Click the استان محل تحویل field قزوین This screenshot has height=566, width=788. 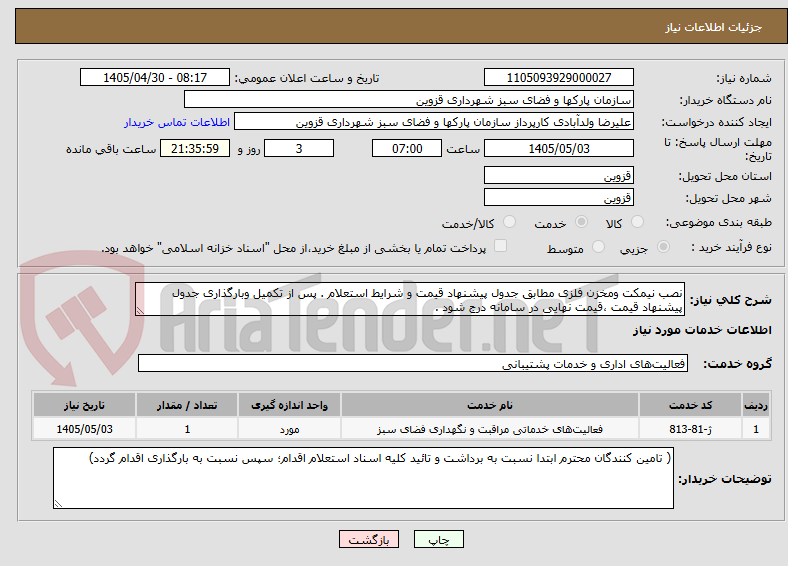pos(558,175)
